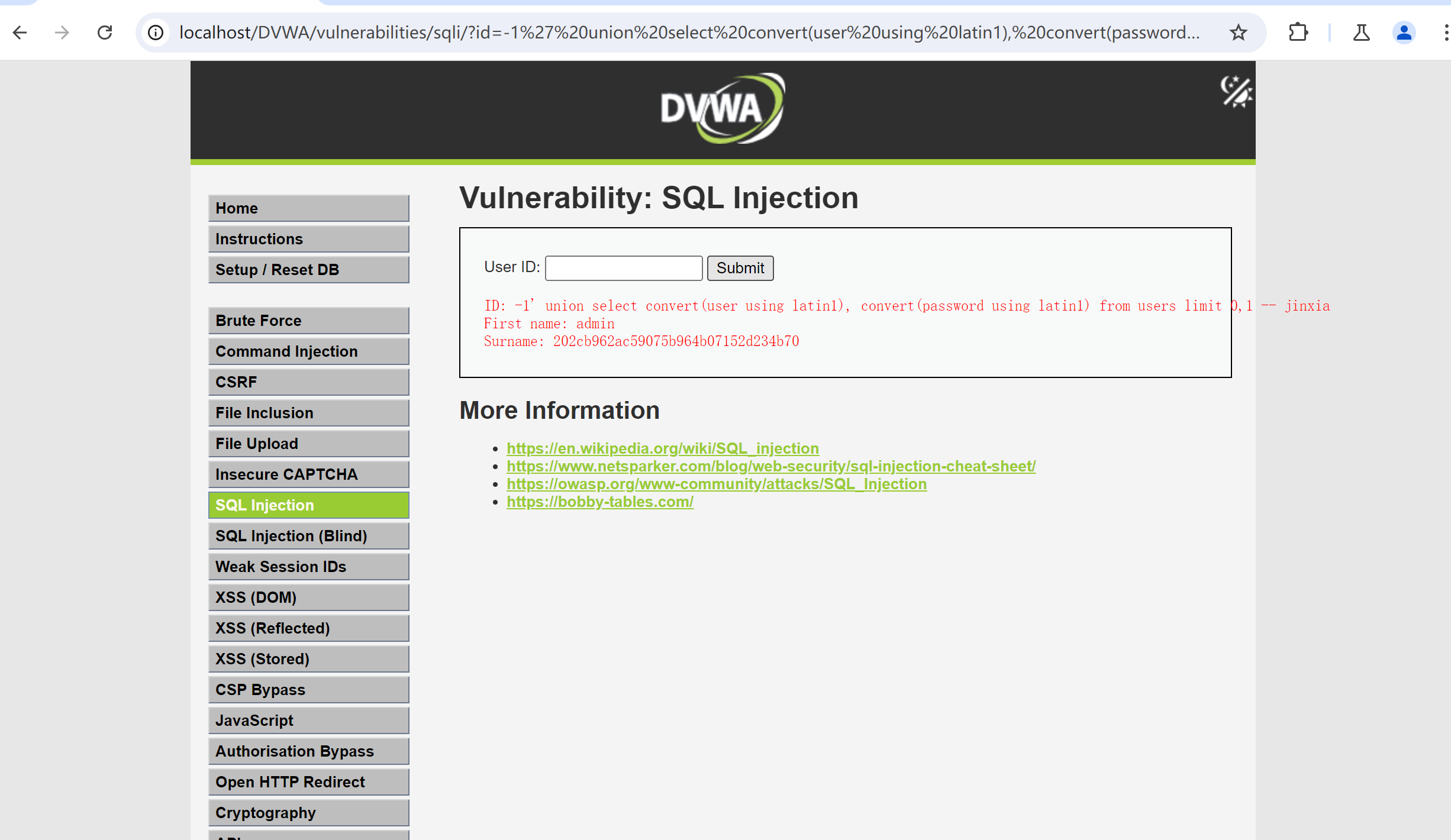
Task: Open the Wikipedia SQL injection link
Action: [x=662, y=448]
